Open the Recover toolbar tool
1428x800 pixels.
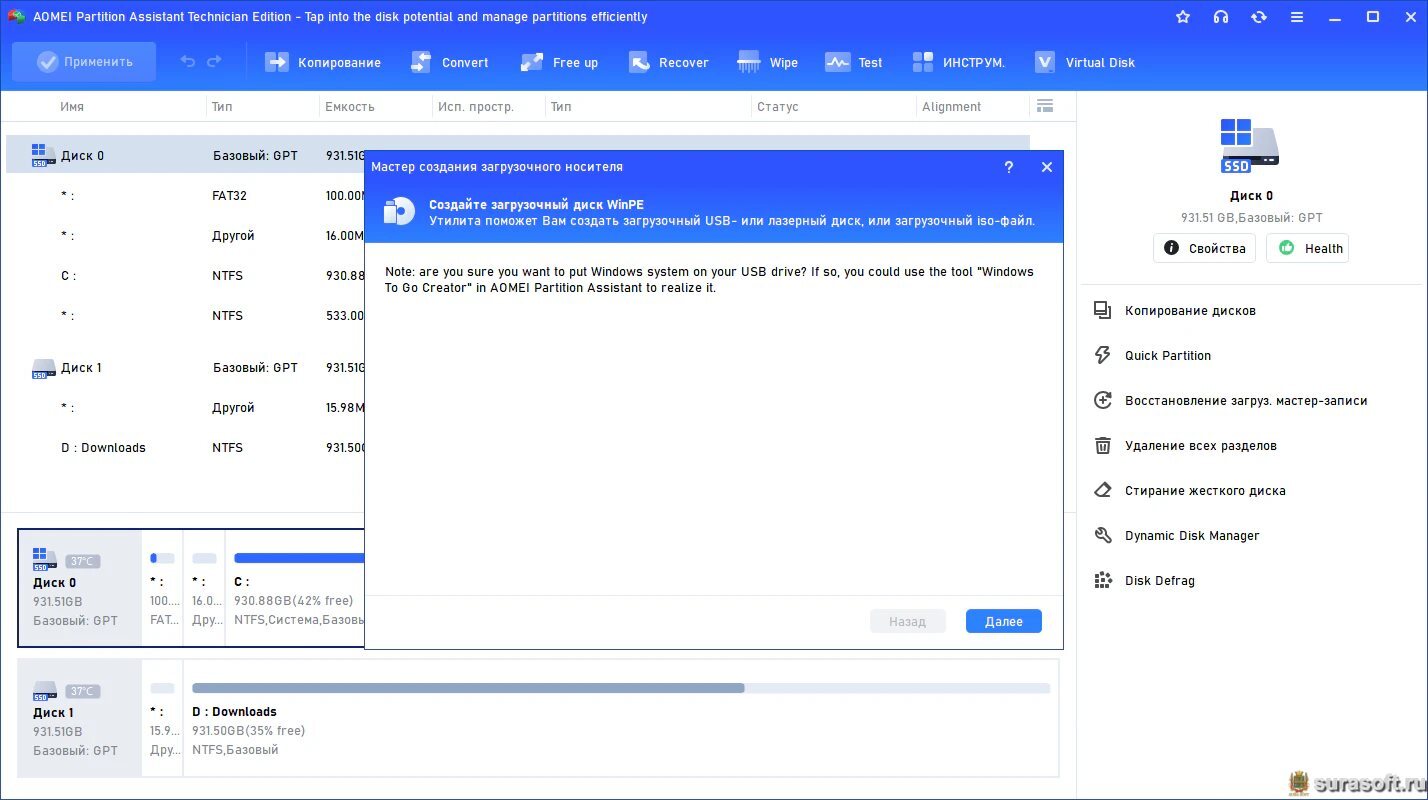click(x=669, y=62)
